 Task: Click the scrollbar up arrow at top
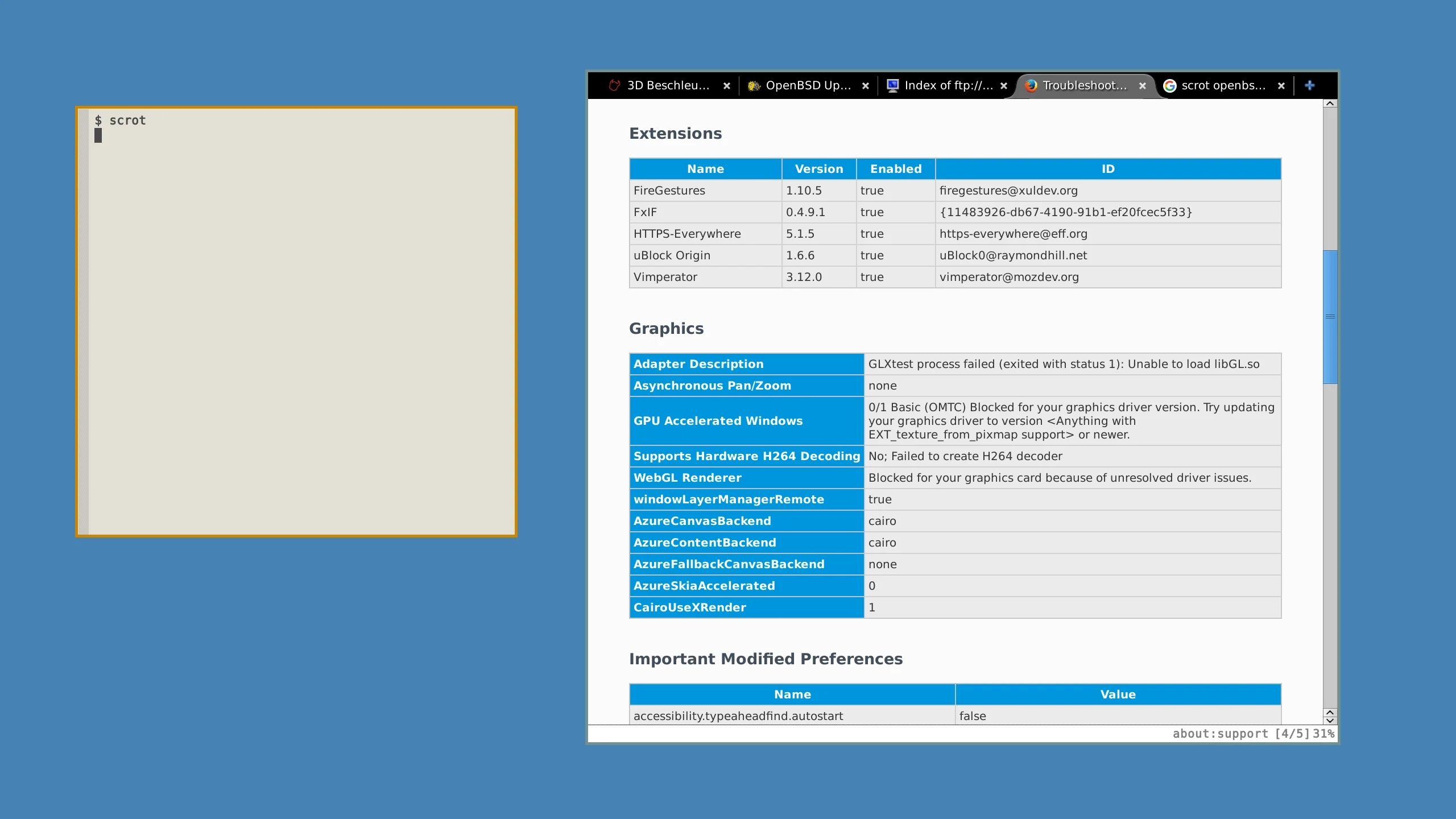(1330, 104)
